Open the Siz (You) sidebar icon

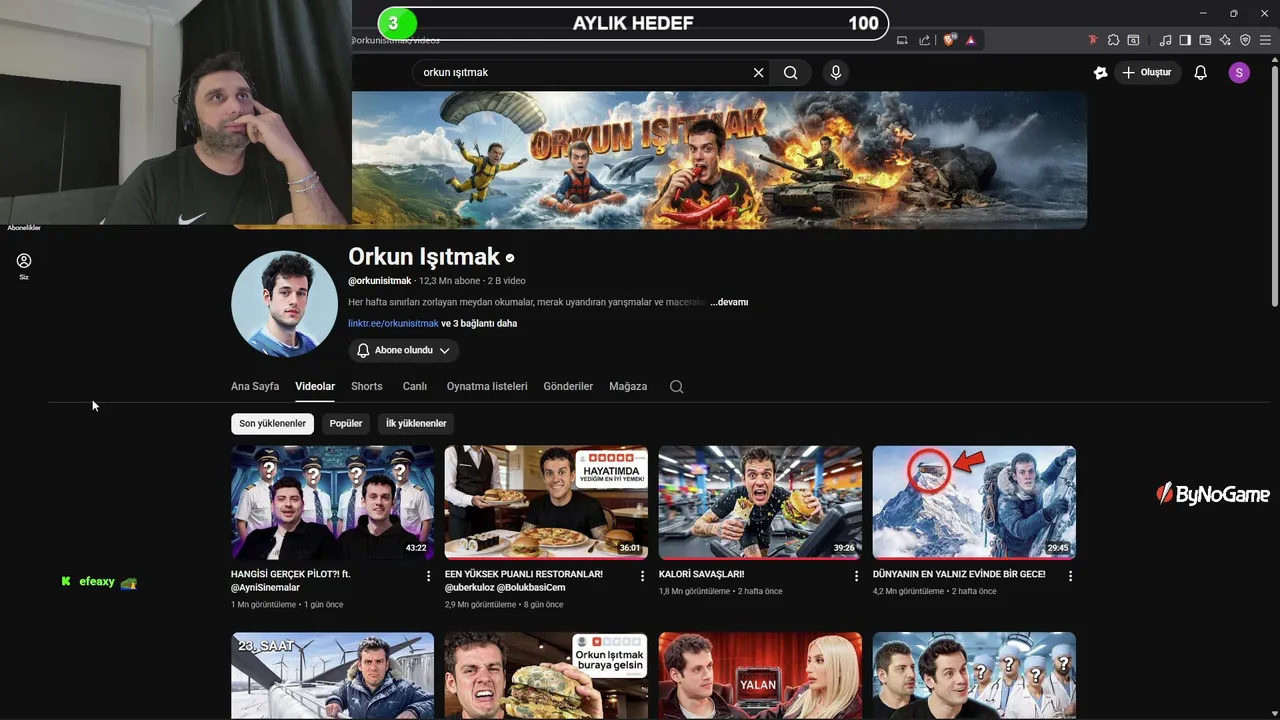coord(24,266)
